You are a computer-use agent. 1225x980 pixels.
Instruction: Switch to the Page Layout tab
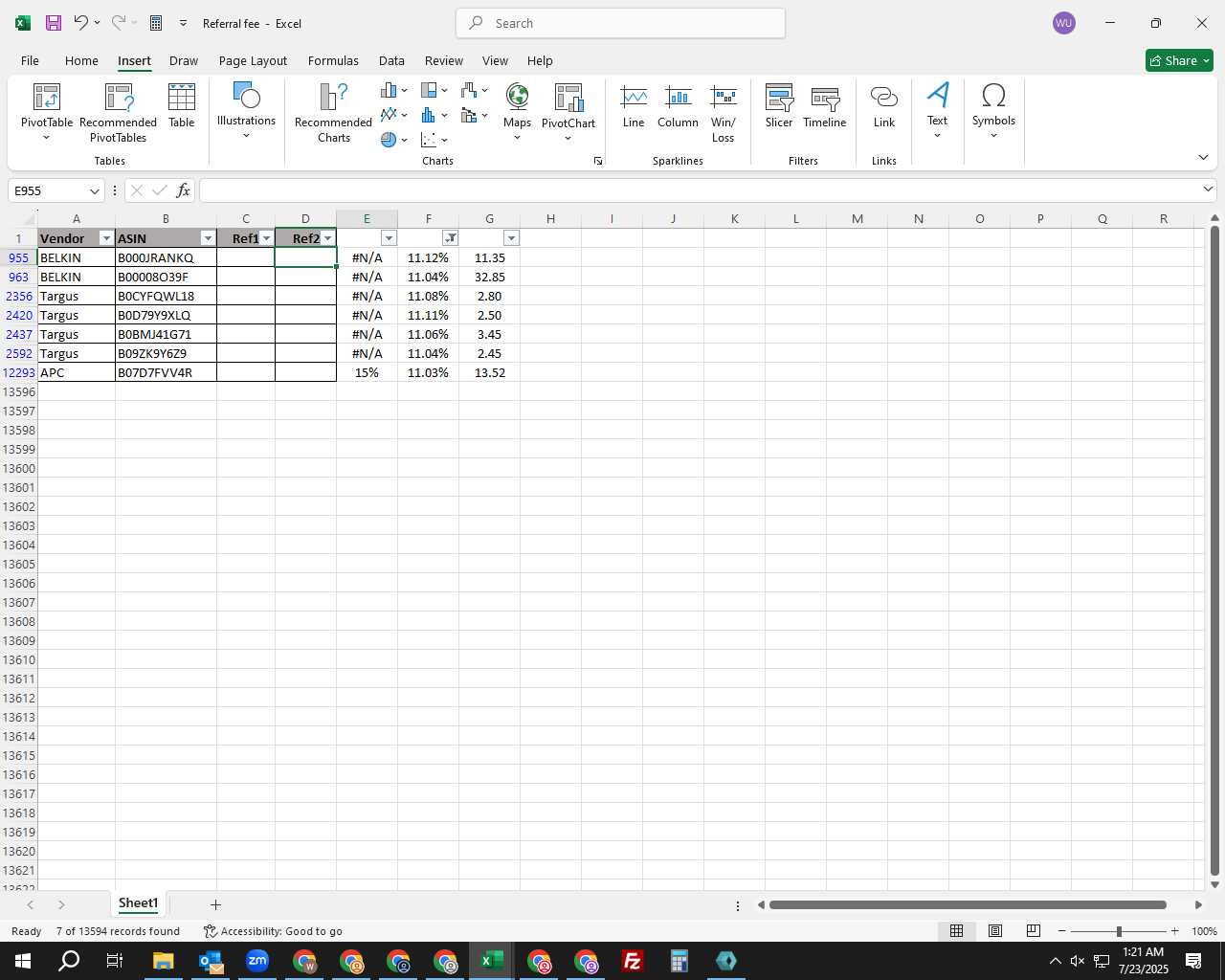click(x=253, y=60)
